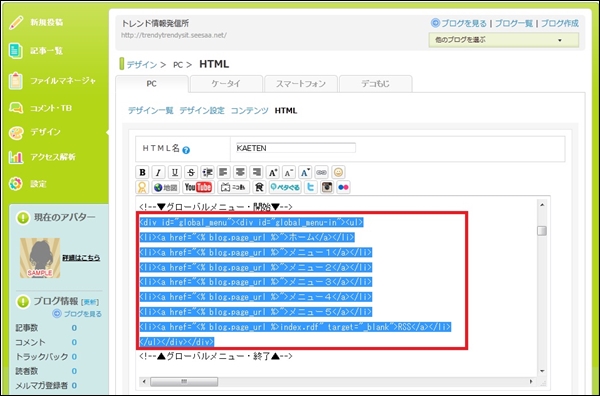Increase font size icon
Screen dimensions: 600x396
pyautogui.click(x=273, y=173)
